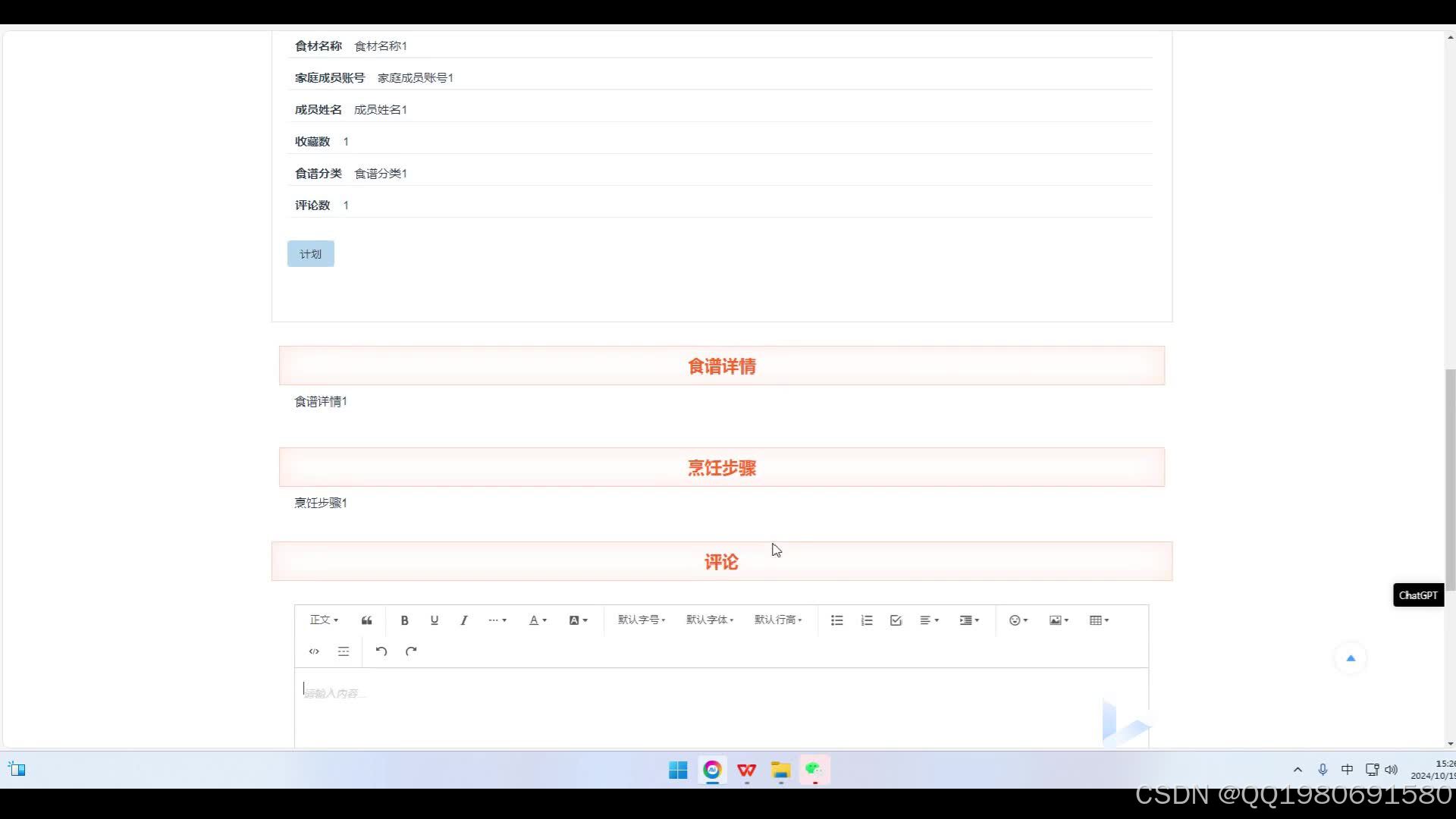
Task: Insert a numbered list
Action: pos(866,620)
